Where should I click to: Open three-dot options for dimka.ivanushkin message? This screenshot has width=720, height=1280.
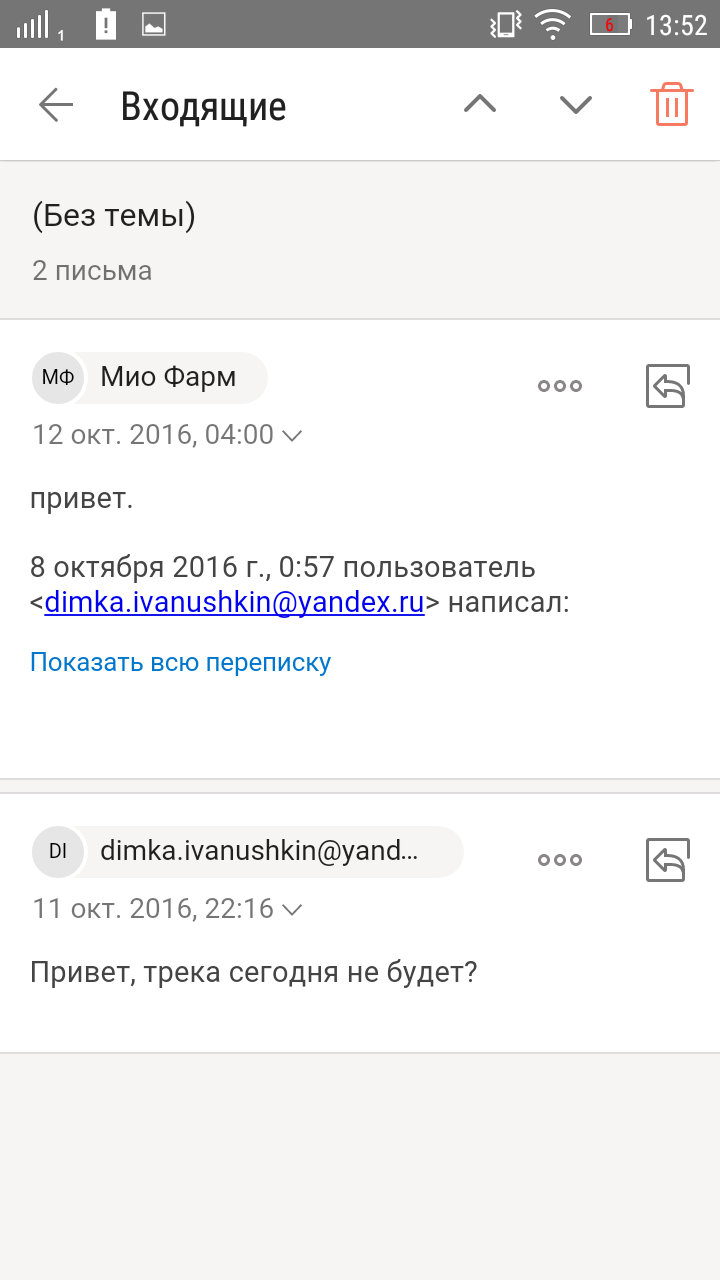click(560, 860)
